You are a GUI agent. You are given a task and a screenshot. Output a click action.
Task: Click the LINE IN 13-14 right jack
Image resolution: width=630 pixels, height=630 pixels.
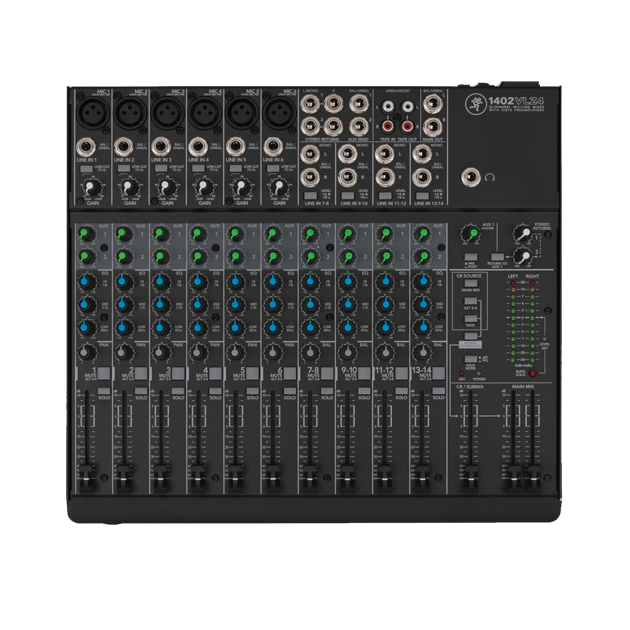click(x=422, y=177)
